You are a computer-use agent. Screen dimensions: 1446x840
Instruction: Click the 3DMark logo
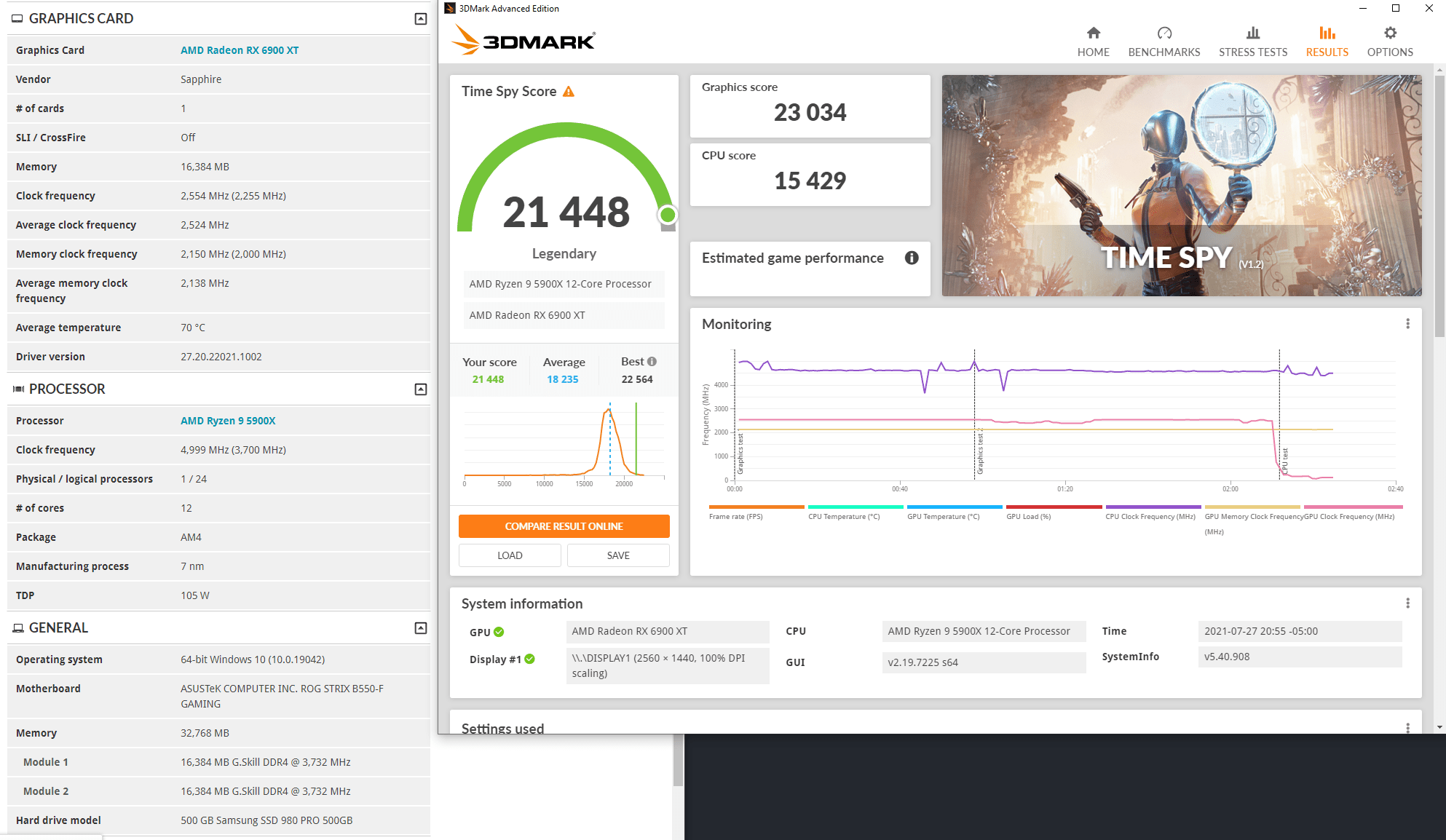pos(522,40)
